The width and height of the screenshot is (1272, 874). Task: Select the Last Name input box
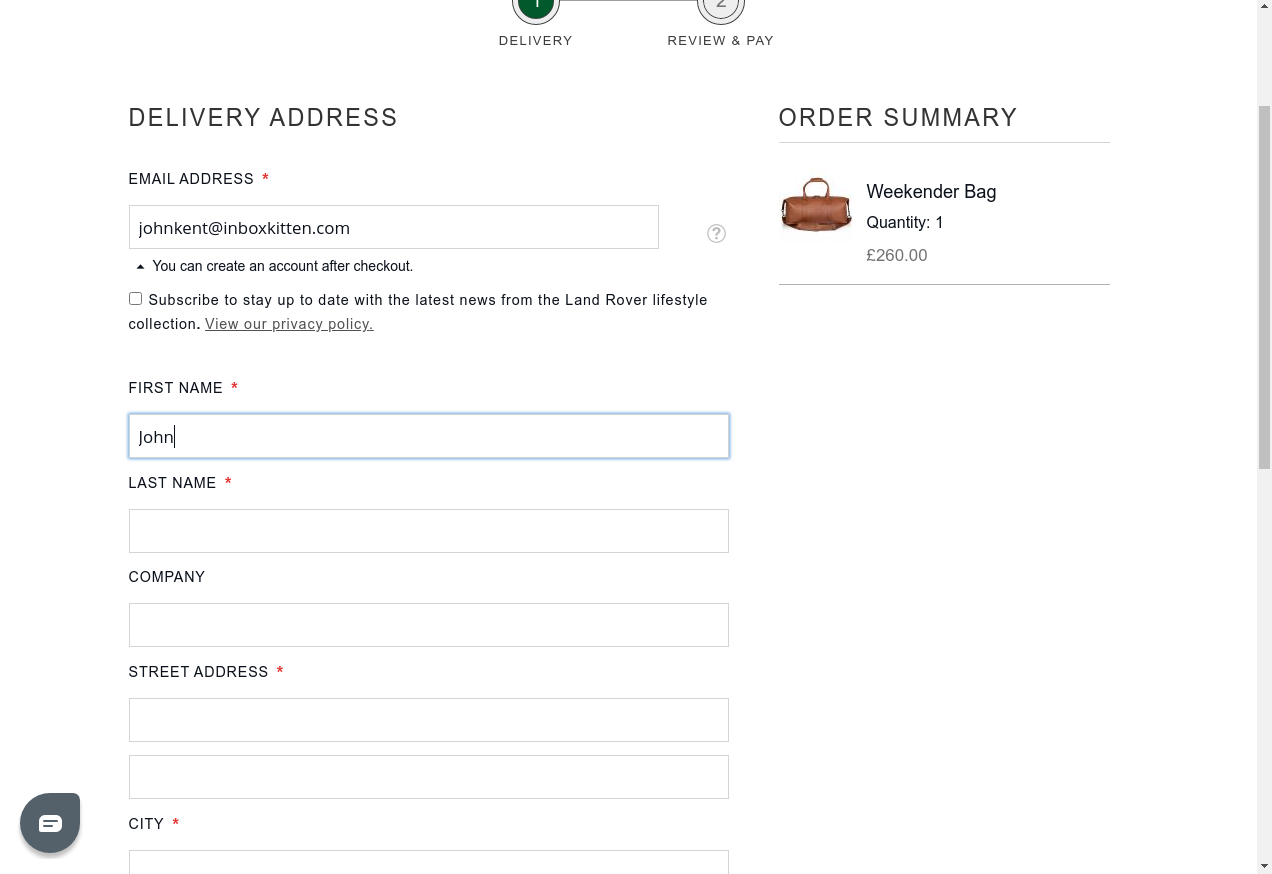tap(428, 531)
